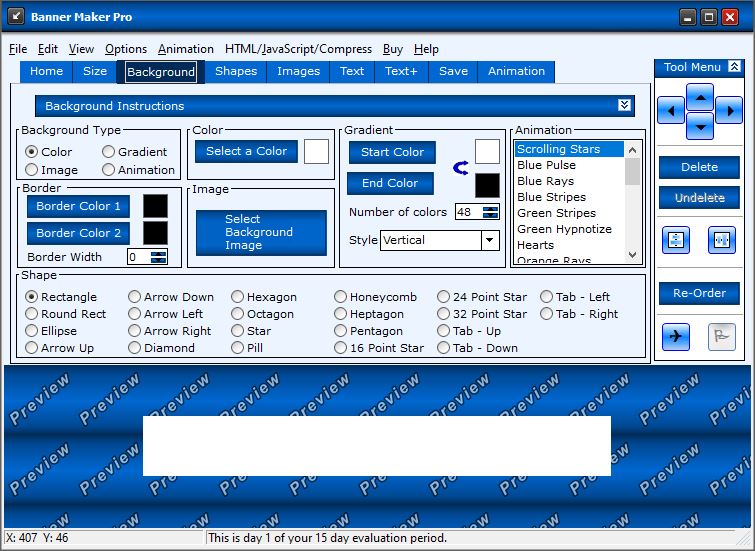Click the Border Width spinner
Image resolution: width=755 pixels, height=551 pixels.
click(x=158, y=257)
